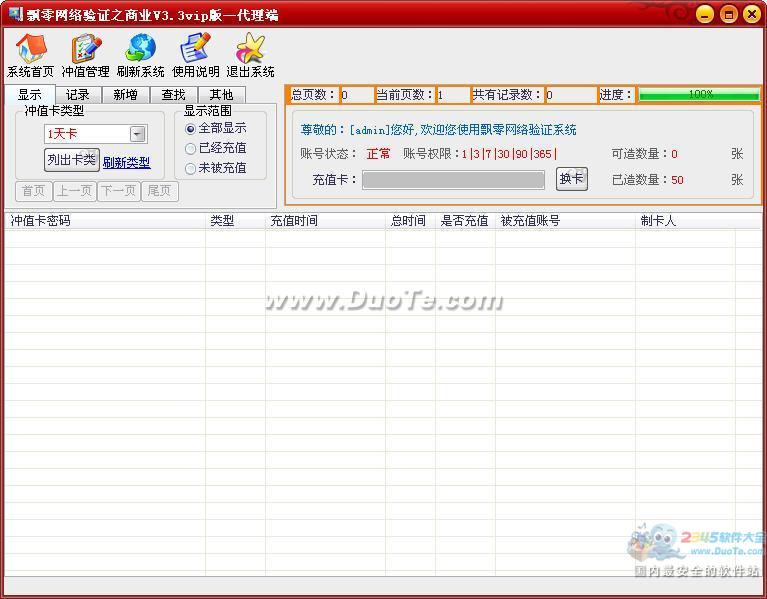
Task: Maximize the window using title bar button
Action: click(728, 14)
